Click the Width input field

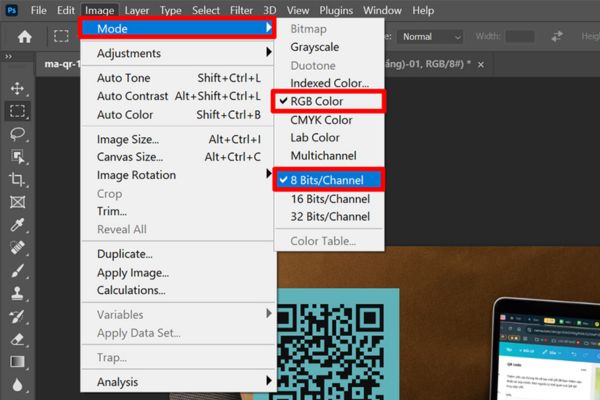coord(520,37)
